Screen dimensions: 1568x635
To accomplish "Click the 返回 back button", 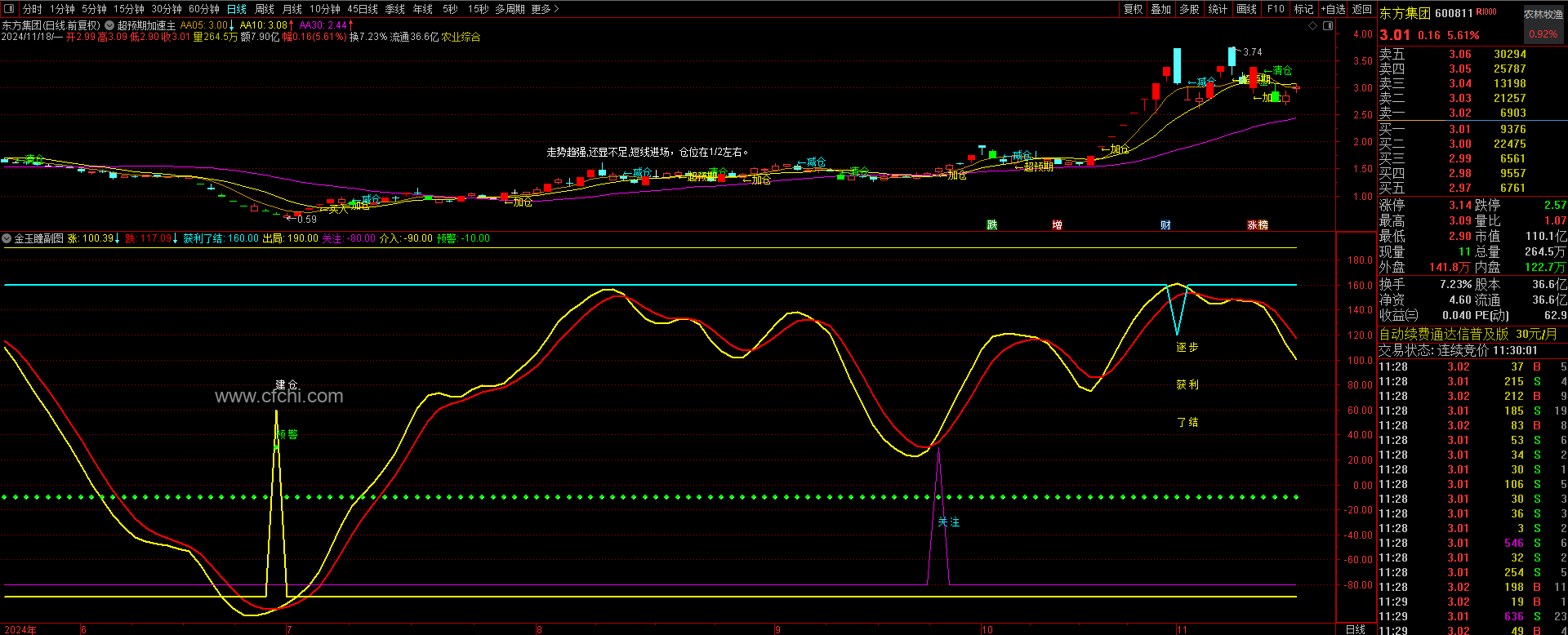I will [x=1361, y=9].
